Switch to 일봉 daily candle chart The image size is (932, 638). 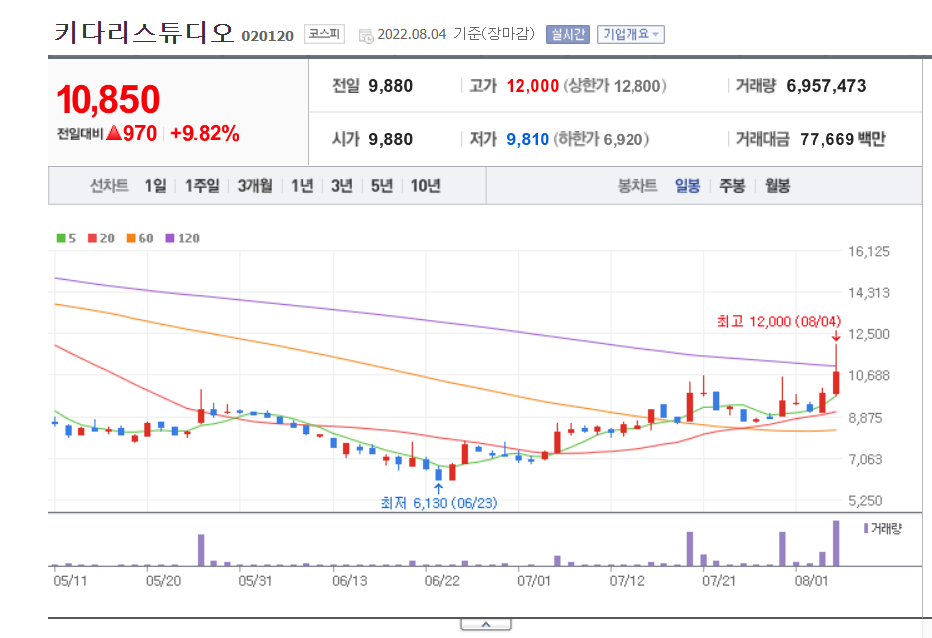pos(688,186)
